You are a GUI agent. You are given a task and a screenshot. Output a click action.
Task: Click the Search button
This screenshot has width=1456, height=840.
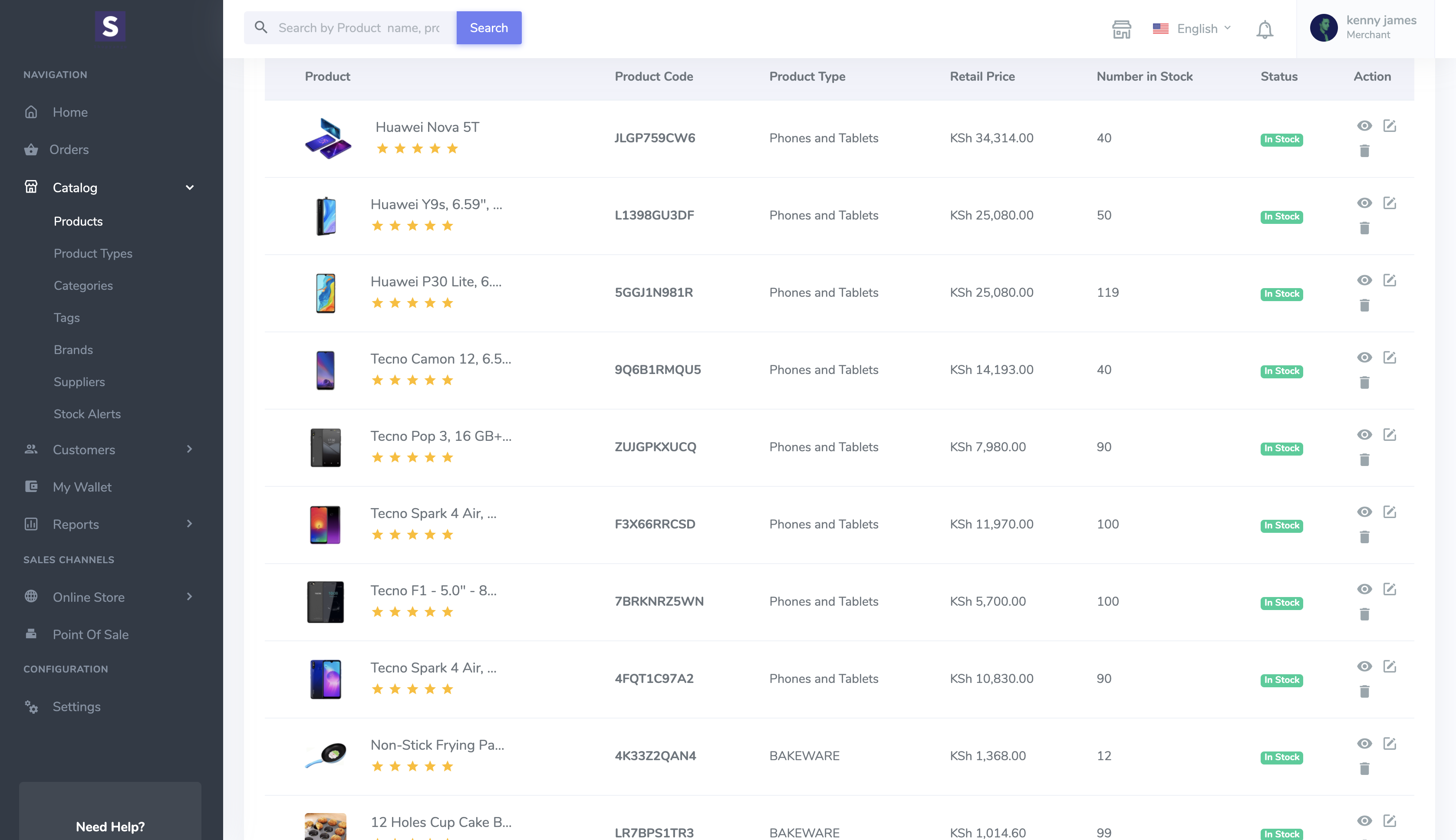click(489, 28)
